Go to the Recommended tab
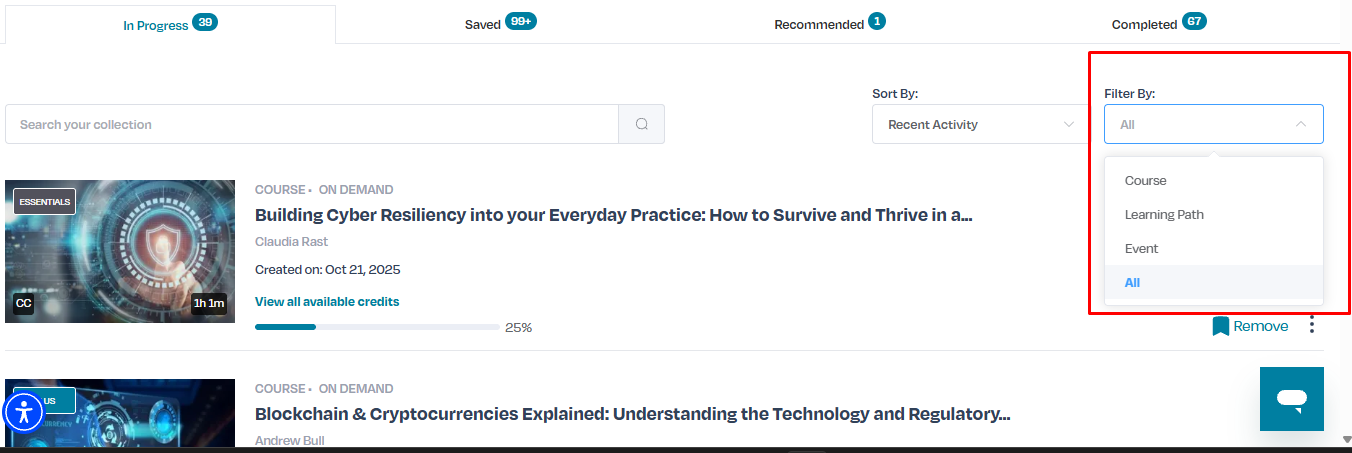The height and width of the screenshot is (453, 1352). pyautogui.click(x=829, y=24)
